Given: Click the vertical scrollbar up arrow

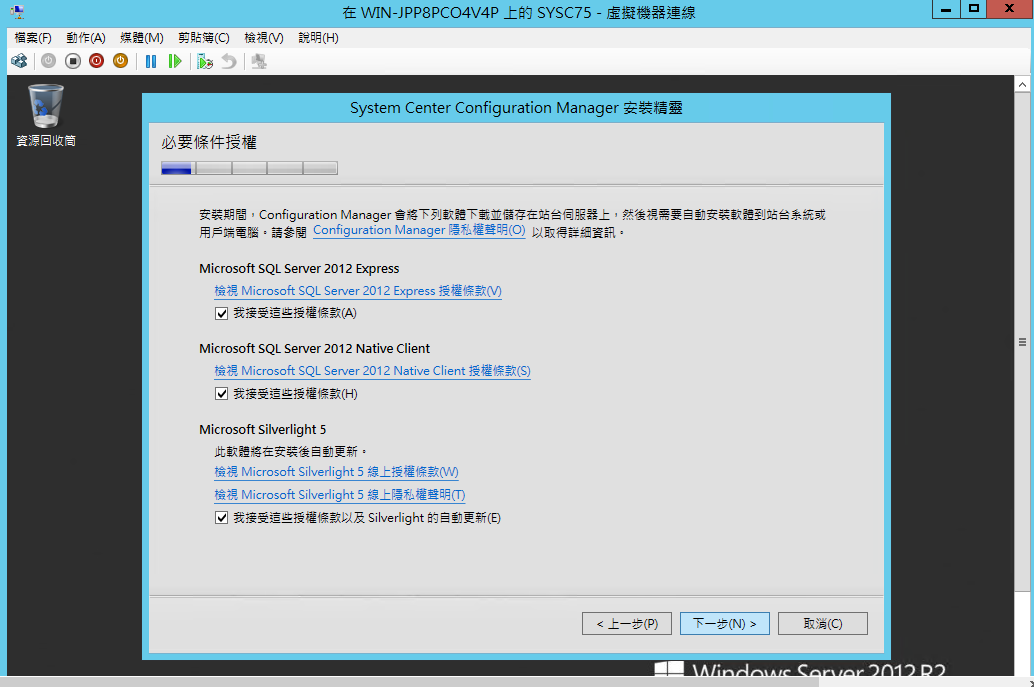Looking at the screenshot, I should (x=1022, y=84).
